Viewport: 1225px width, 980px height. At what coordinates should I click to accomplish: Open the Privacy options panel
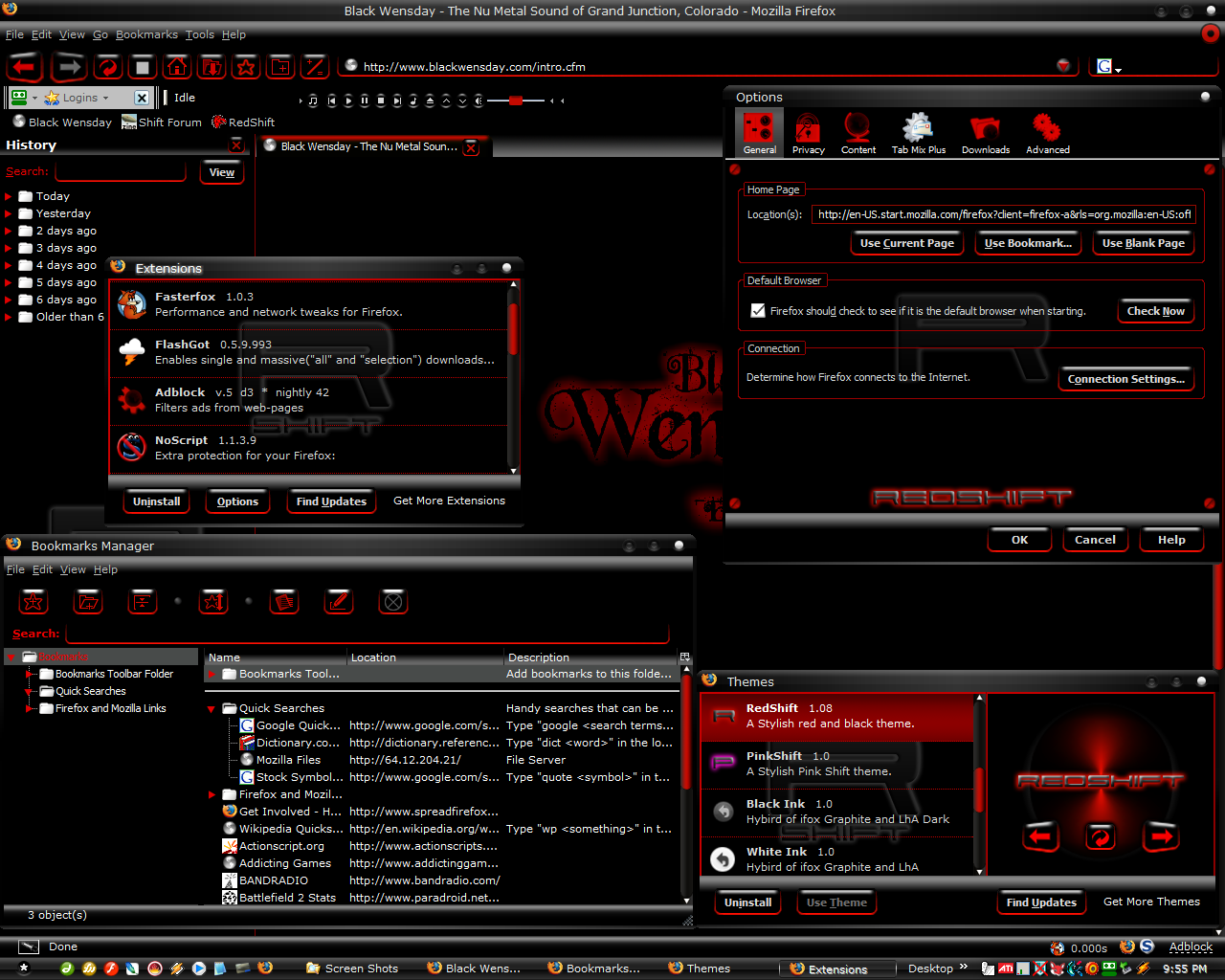pos(808,133)
